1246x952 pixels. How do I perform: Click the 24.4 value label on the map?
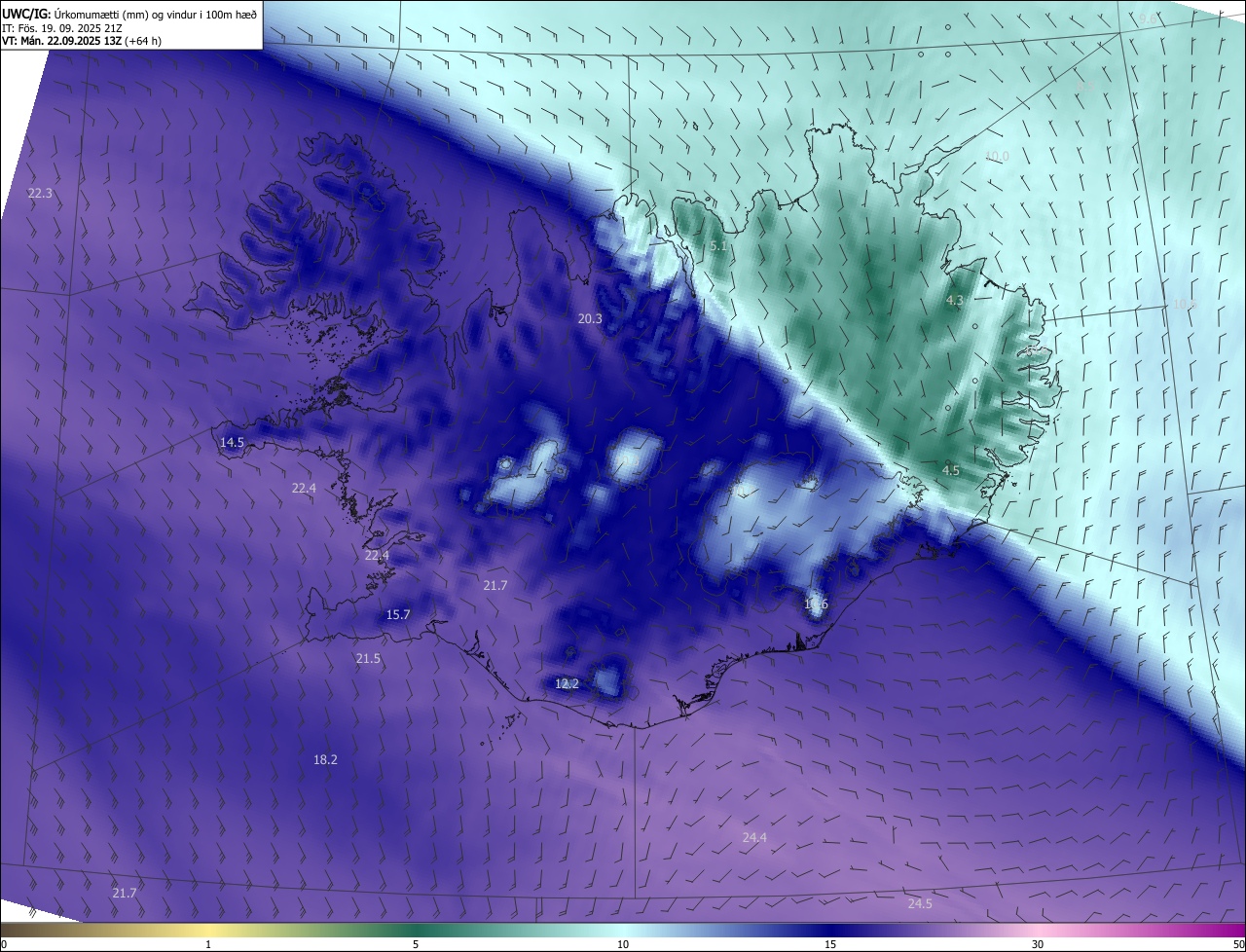point(754,837)
